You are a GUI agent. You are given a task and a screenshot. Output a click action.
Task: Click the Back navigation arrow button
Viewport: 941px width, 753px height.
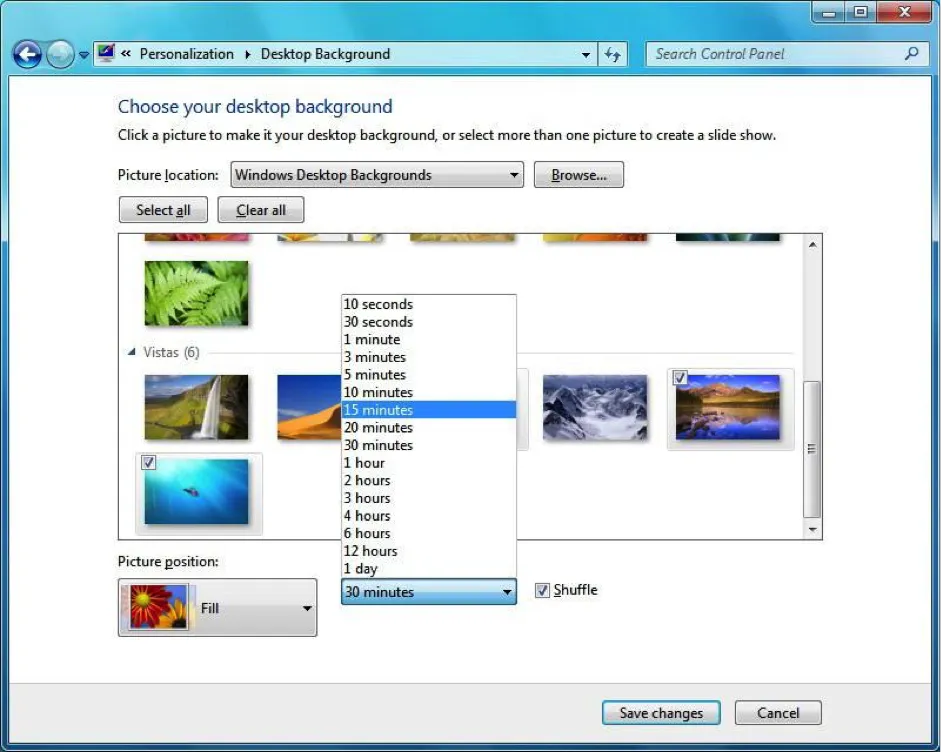click(27, 55)
